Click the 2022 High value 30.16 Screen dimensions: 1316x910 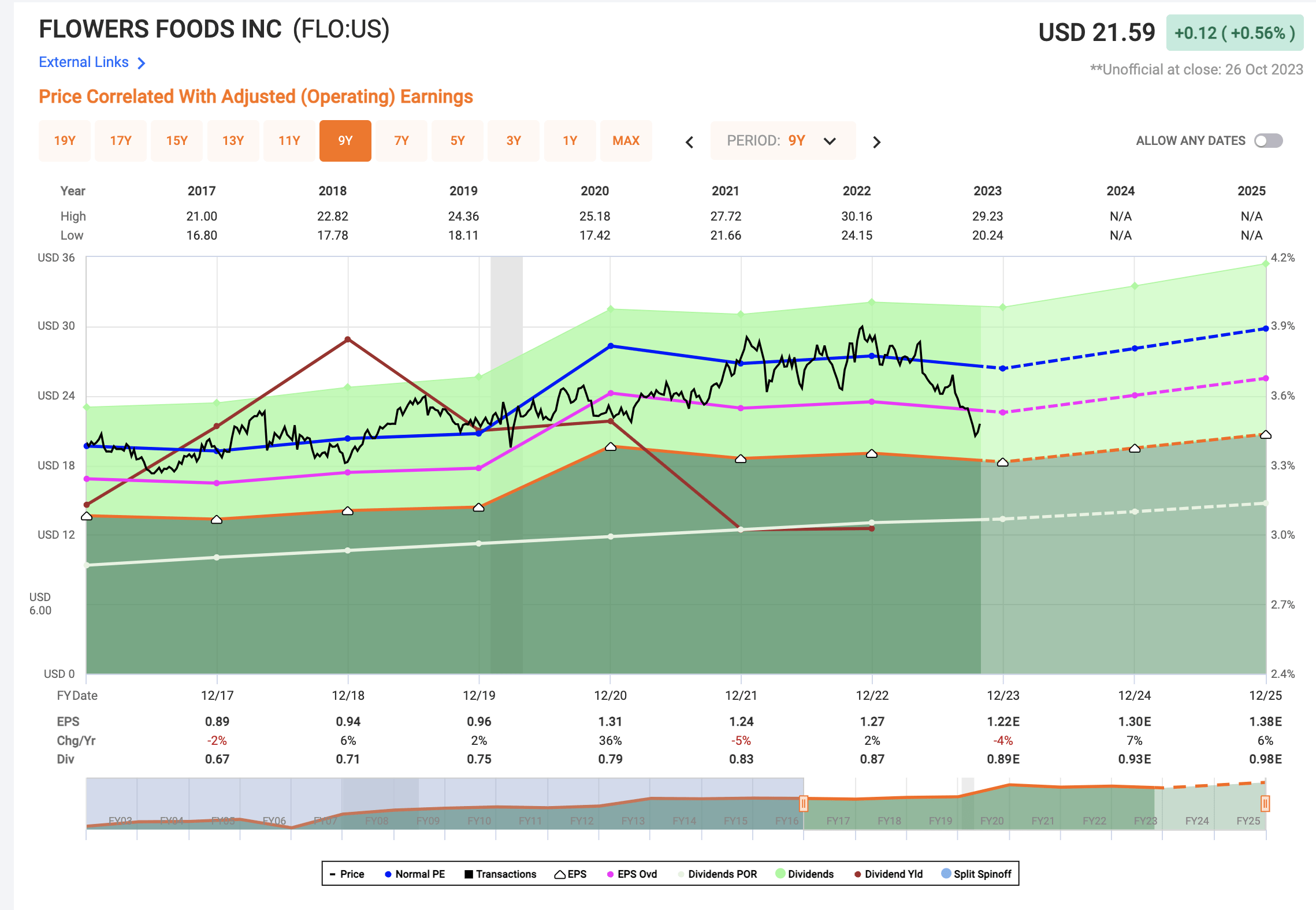[x=857, y=217]
